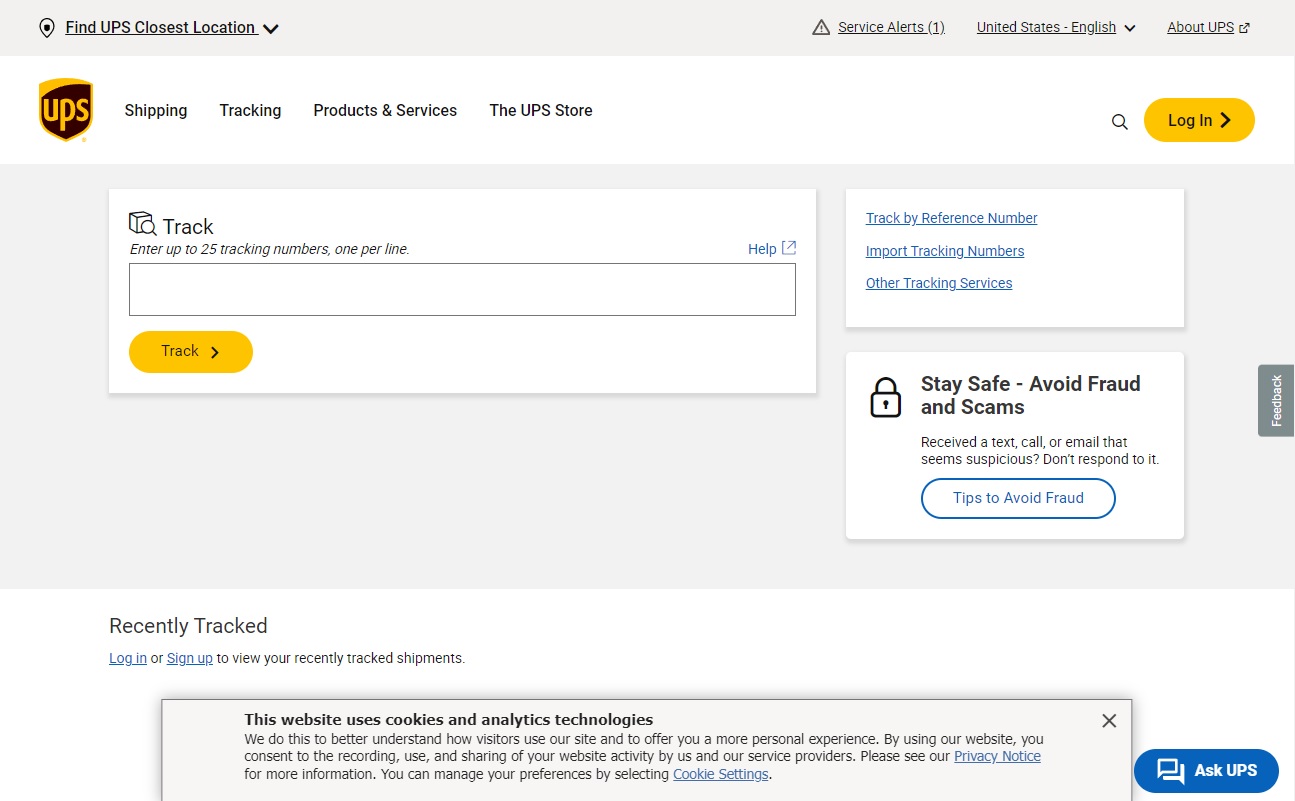1295x801 pixels.
Task: Follow Import Tracking Numbers link
Action: click(945, 251)
